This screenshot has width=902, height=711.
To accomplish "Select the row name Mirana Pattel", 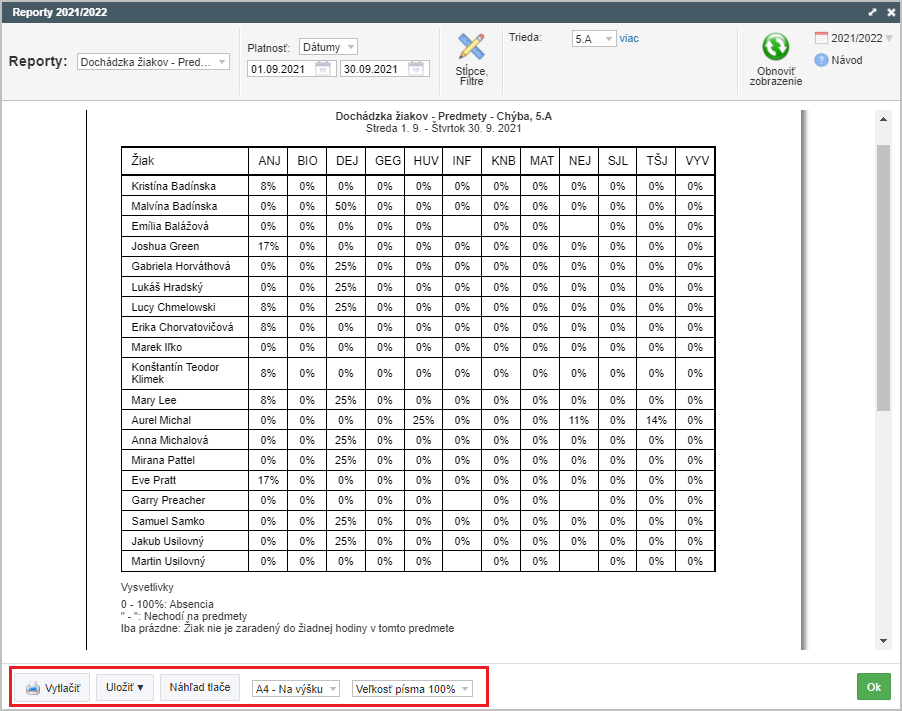I will coord(163,460).
